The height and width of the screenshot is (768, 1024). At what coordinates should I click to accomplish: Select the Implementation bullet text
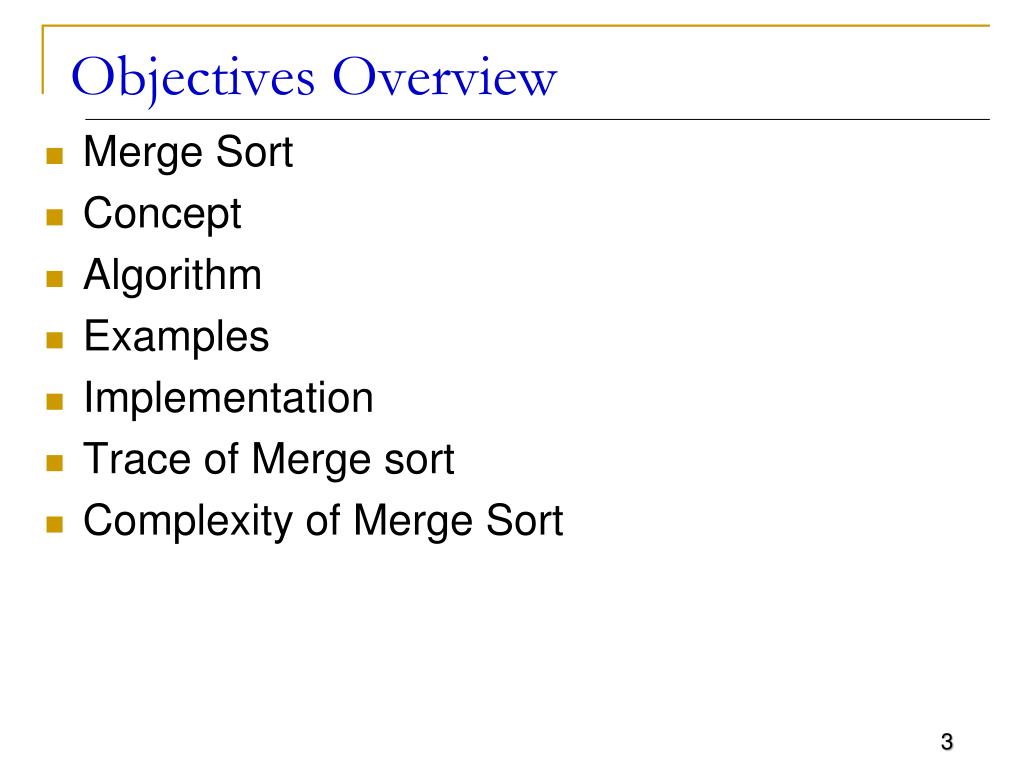pyautogui.click(x=228, y=398)
